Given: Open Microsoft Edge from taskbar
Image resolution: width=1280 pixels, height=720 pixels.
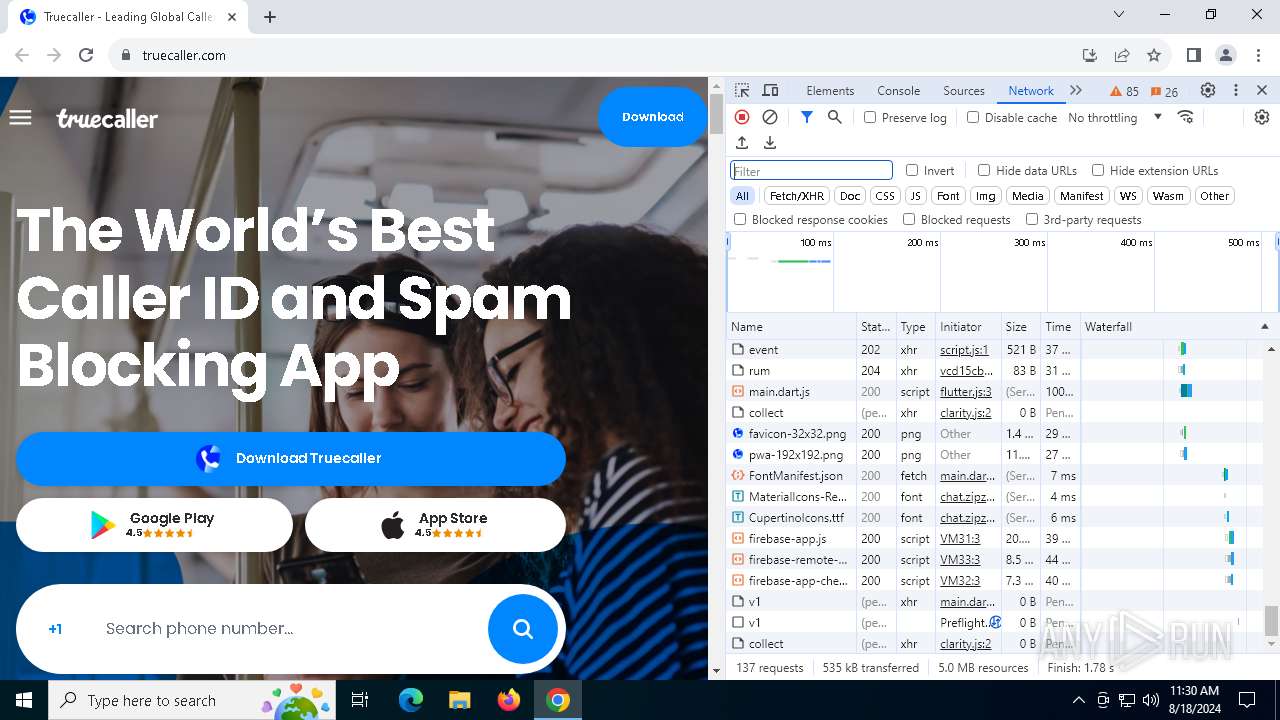Looking at the screenshot, I should [411, 700].
